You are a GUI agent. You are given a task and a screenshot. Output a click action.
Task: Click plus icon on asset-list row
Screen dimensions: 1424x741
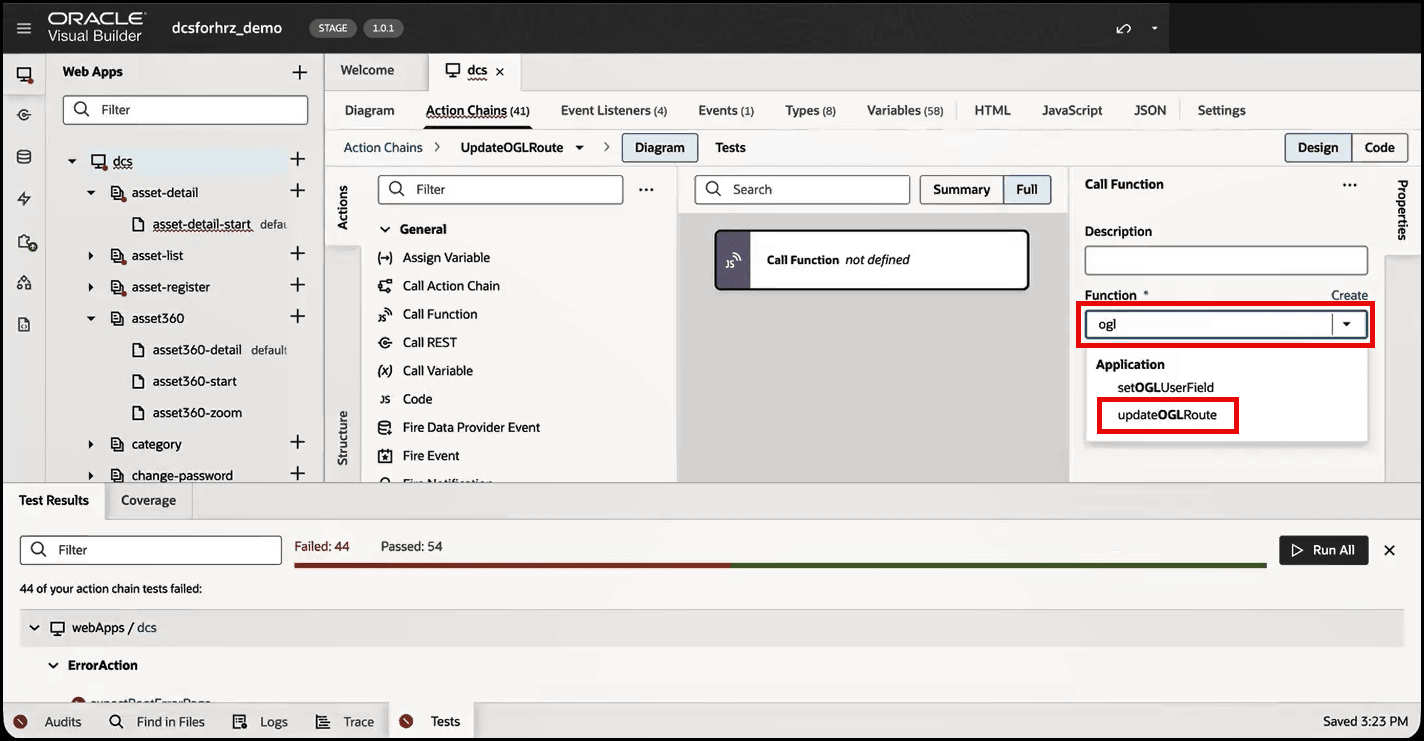[297, 254]
